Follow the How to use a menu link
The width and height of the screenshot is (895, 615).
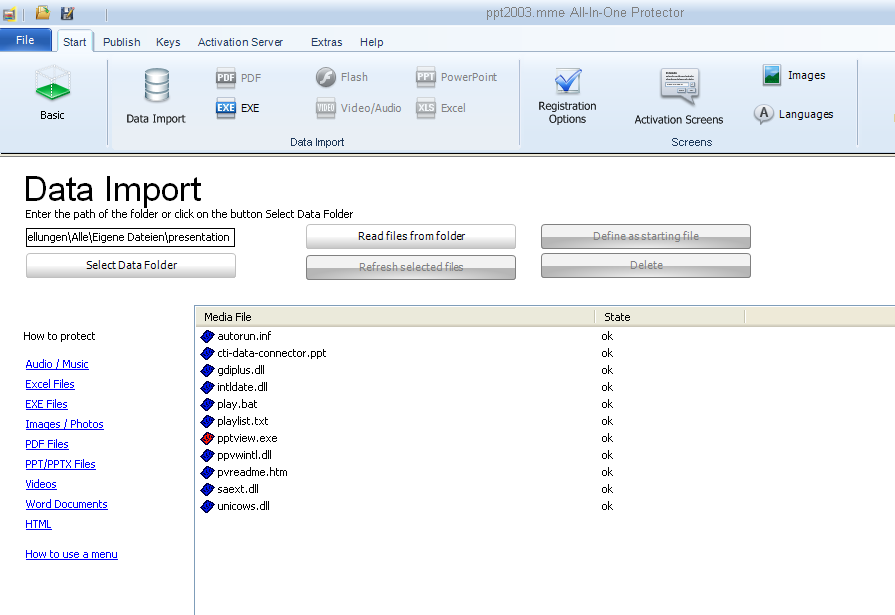click(x=71, y=554)
